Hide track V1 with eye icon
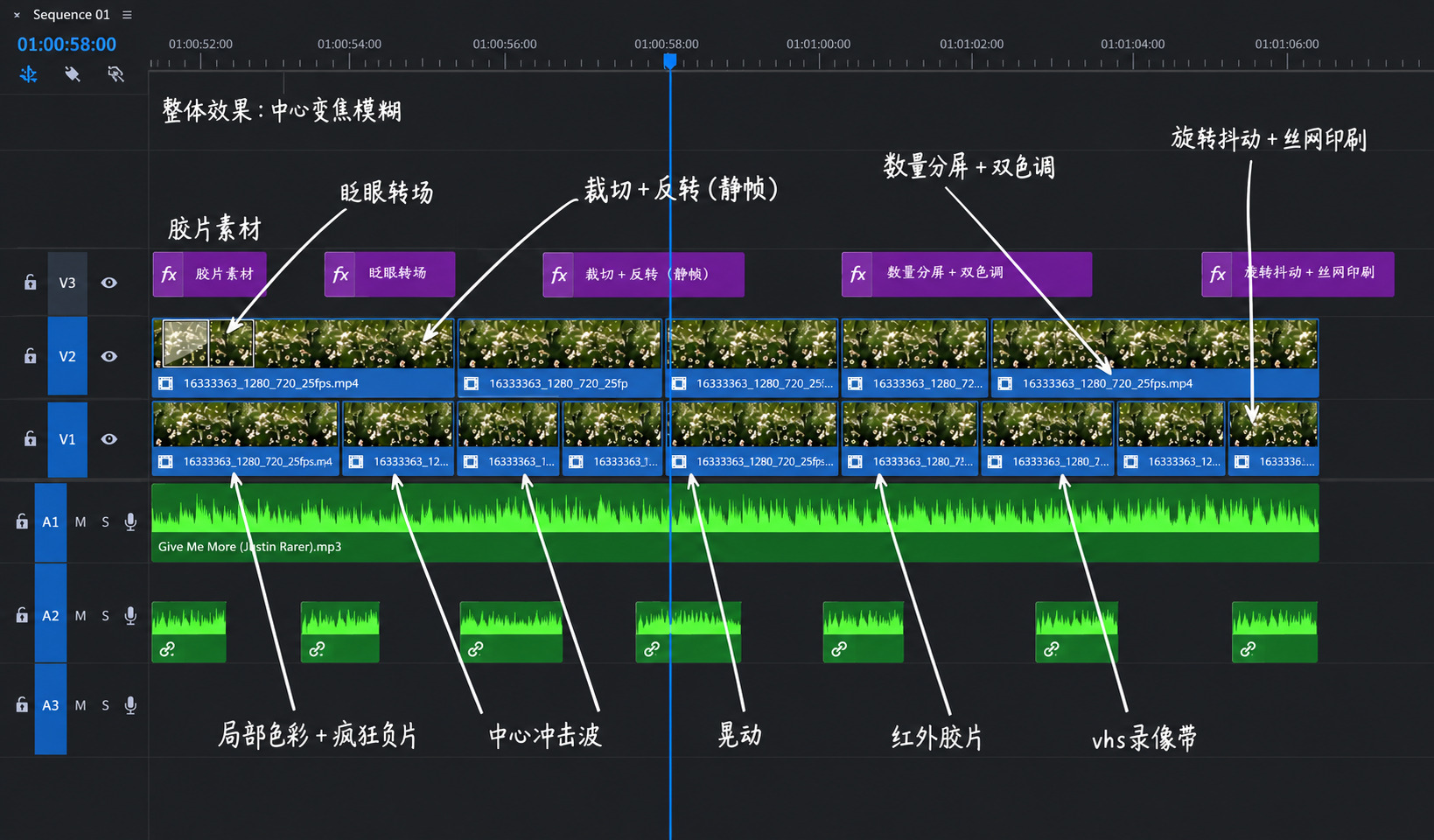 point(109,439)
